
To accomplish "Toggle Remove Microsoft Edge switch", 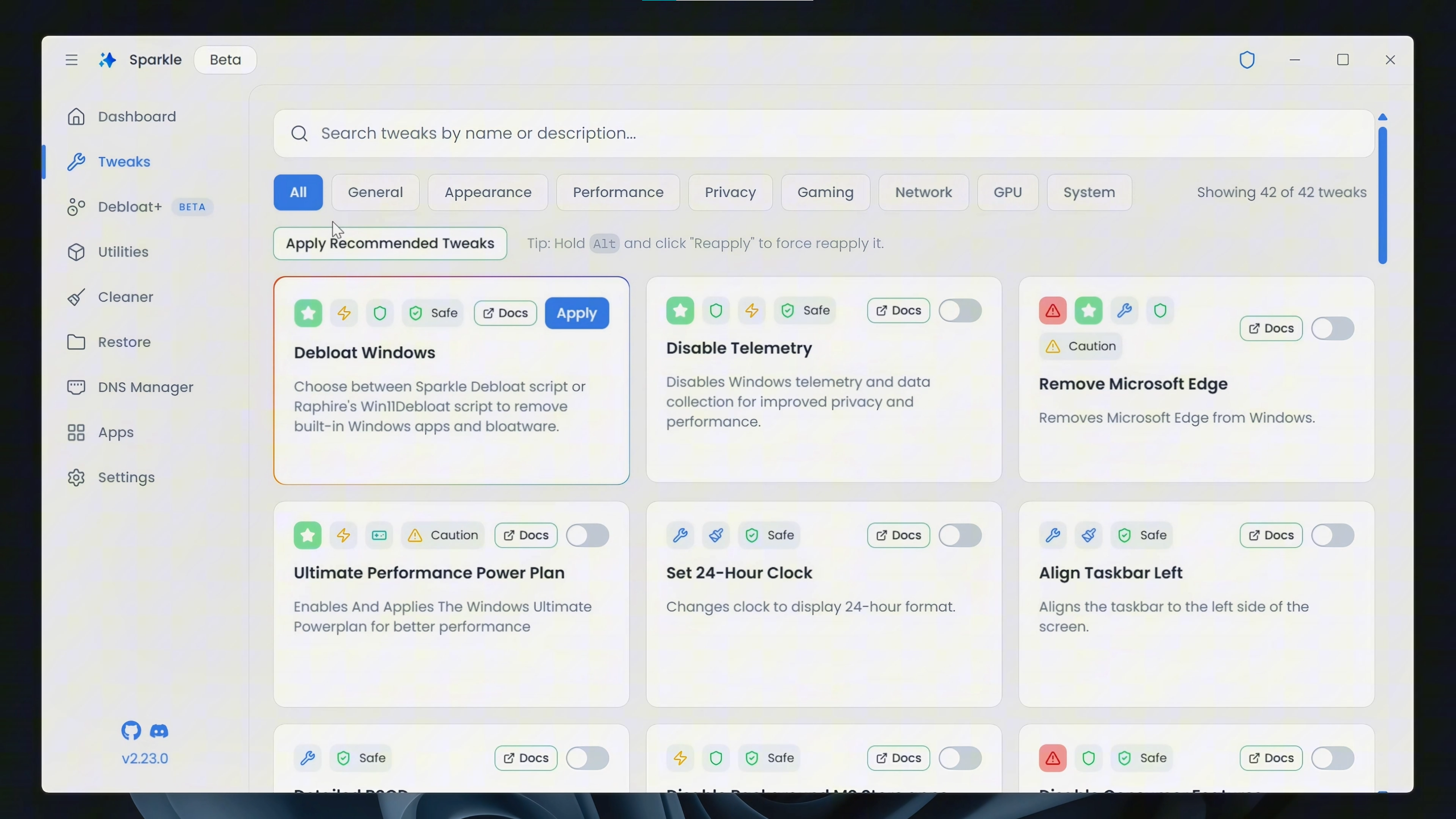I will pyautogui.click(x=1333, y=329).
